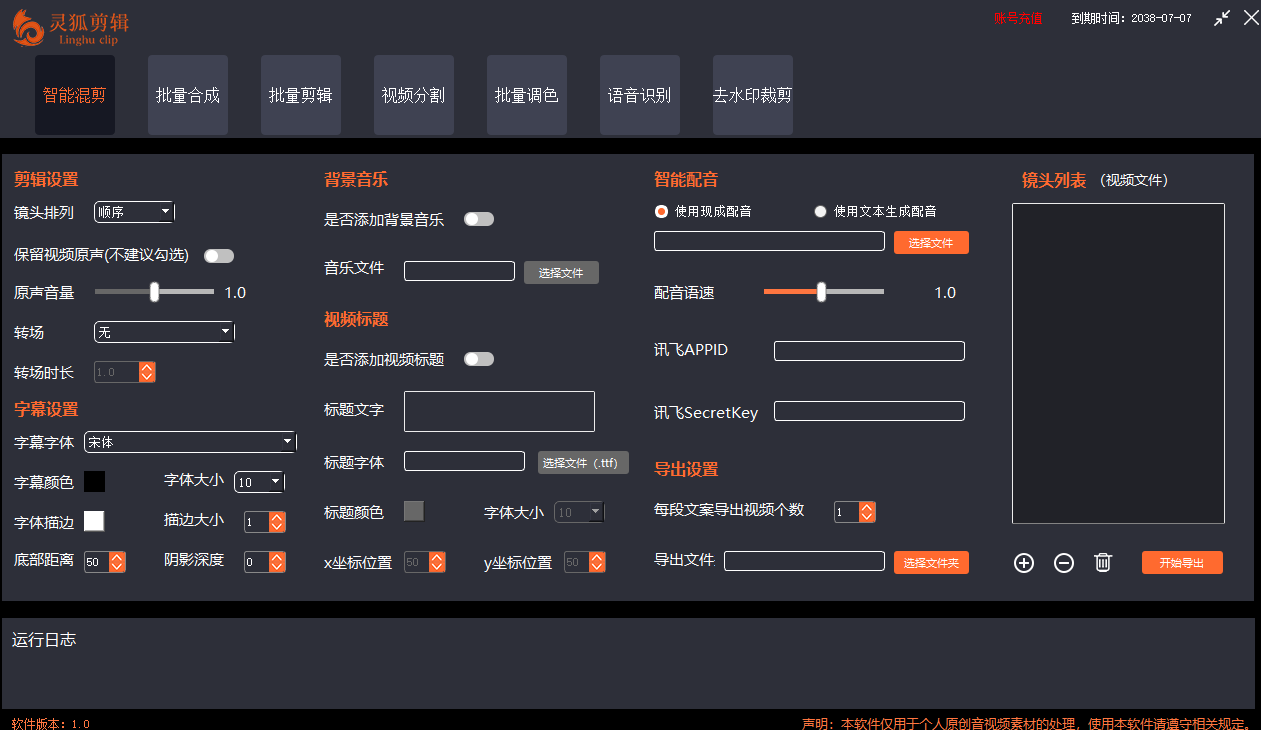Switch to the 批量剪辑 tab
The width and height of the screenshot is (1261, 730).
[300, 94]
